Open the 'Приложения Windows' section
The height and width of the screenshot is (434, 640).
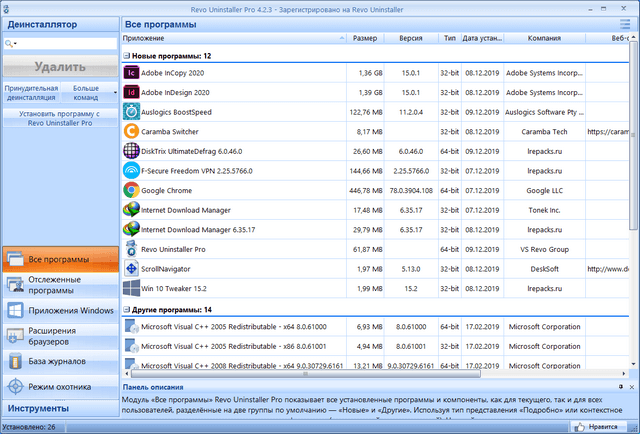[60, 310]
